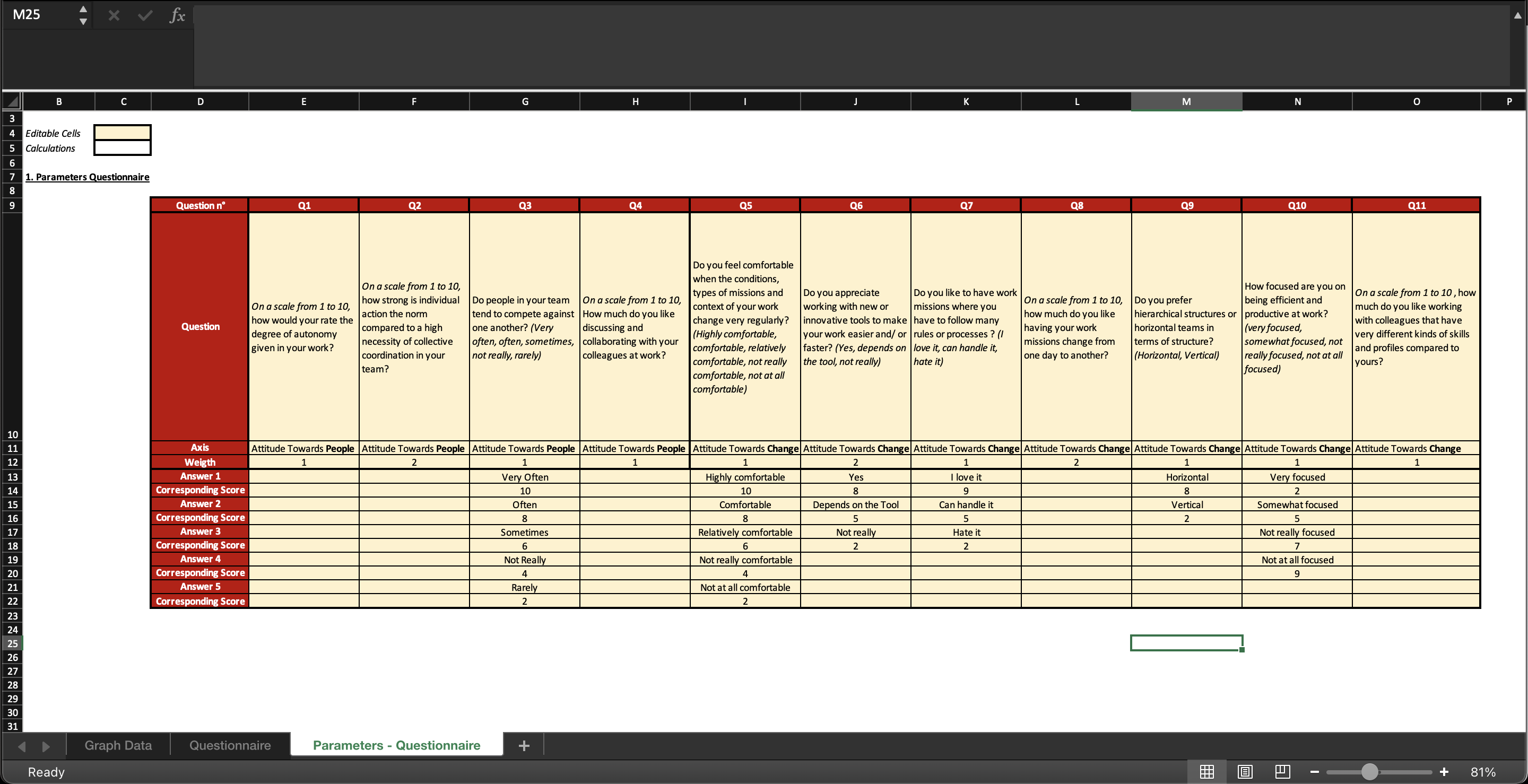Select the Q9 question text cell
This screenshot has width=1528, height=784.
point(1186,327)
